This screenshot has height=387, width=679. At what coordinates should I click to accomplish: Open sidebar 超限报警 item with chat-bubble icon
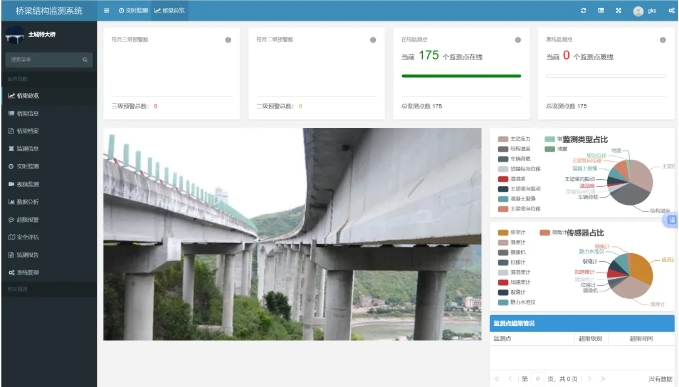(49, 219)
